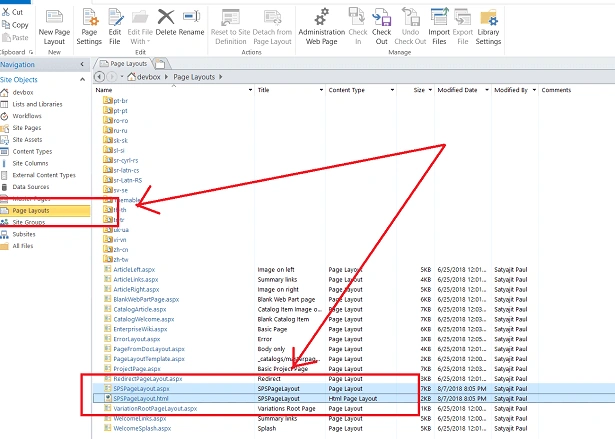This screenshot has width=615, height=439.
Task: Collapse the Site Objects section
Action: tap(82, 80)
